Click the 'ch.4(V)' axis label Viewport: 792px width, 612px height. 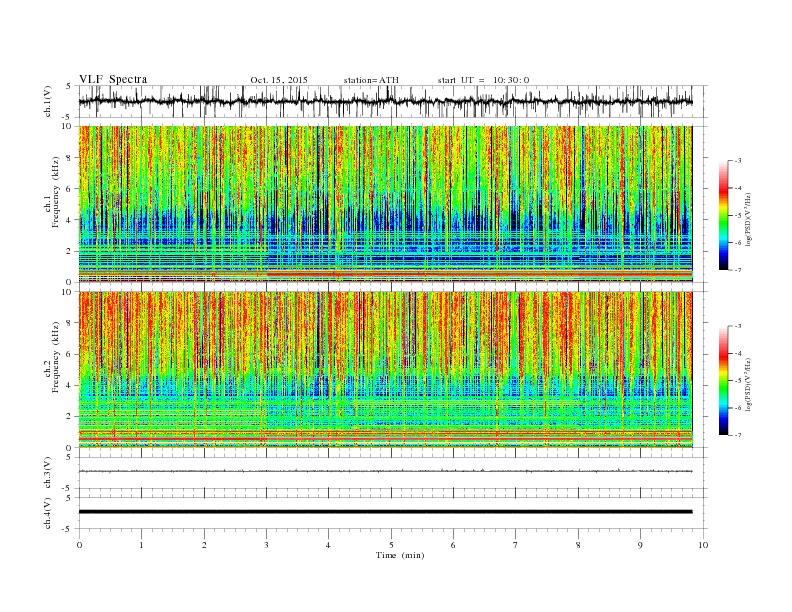tap(48, 513)
